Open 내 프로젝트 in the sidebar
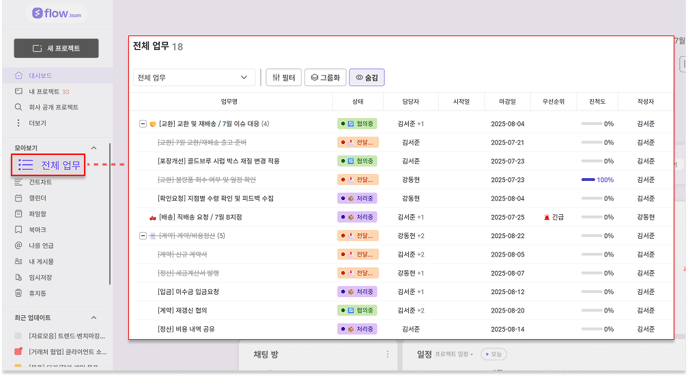The width and height of the screenshot is (688, 376). [x=44, y=91]
